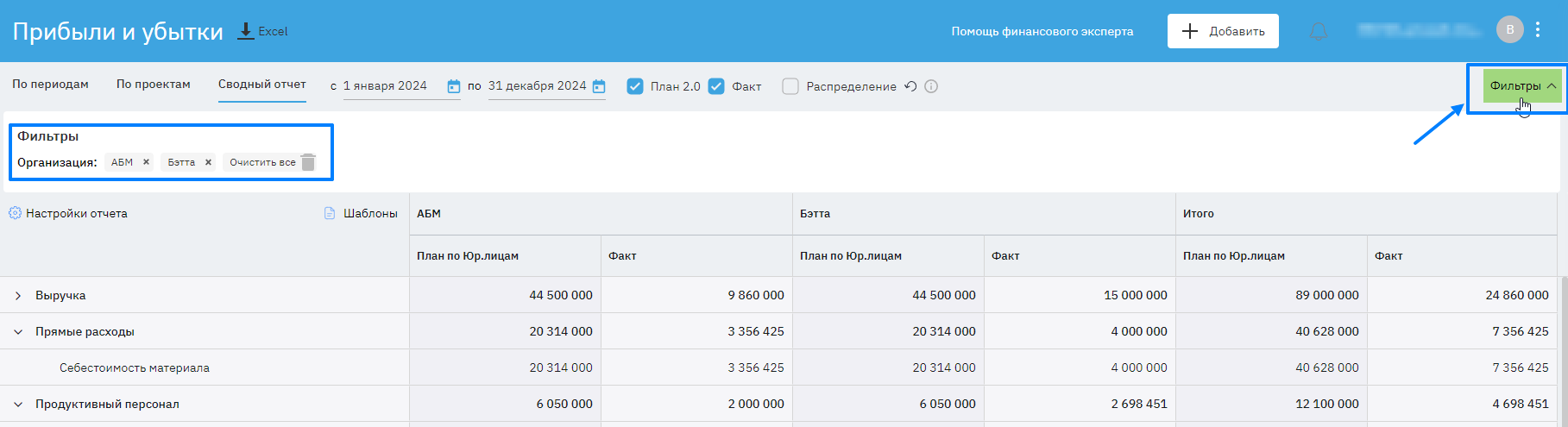Uncheck the План 2.0 checkbox

click(x=635, y=86)
